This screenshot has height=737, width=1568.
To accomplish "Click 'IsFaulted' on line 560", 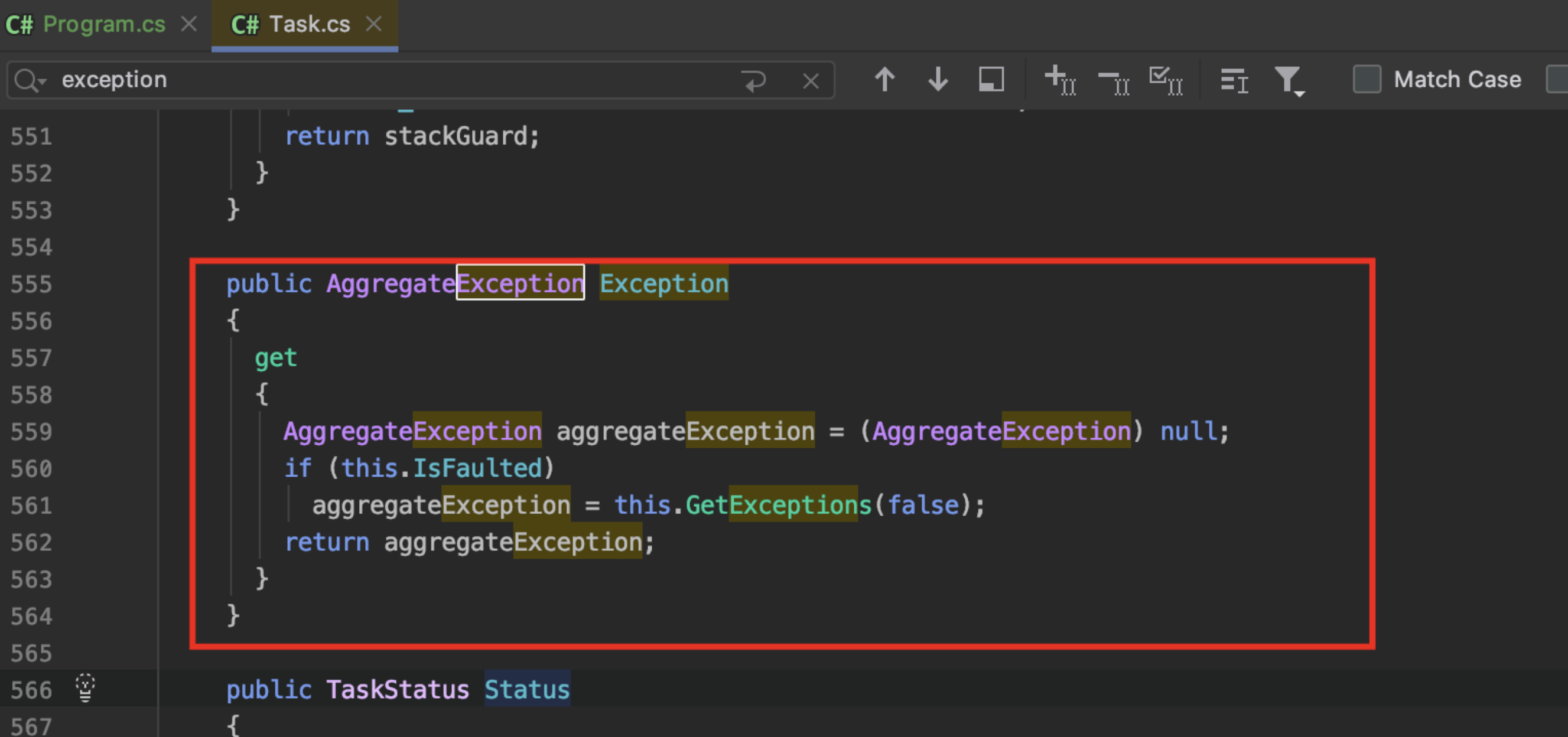I will point(477,468).
